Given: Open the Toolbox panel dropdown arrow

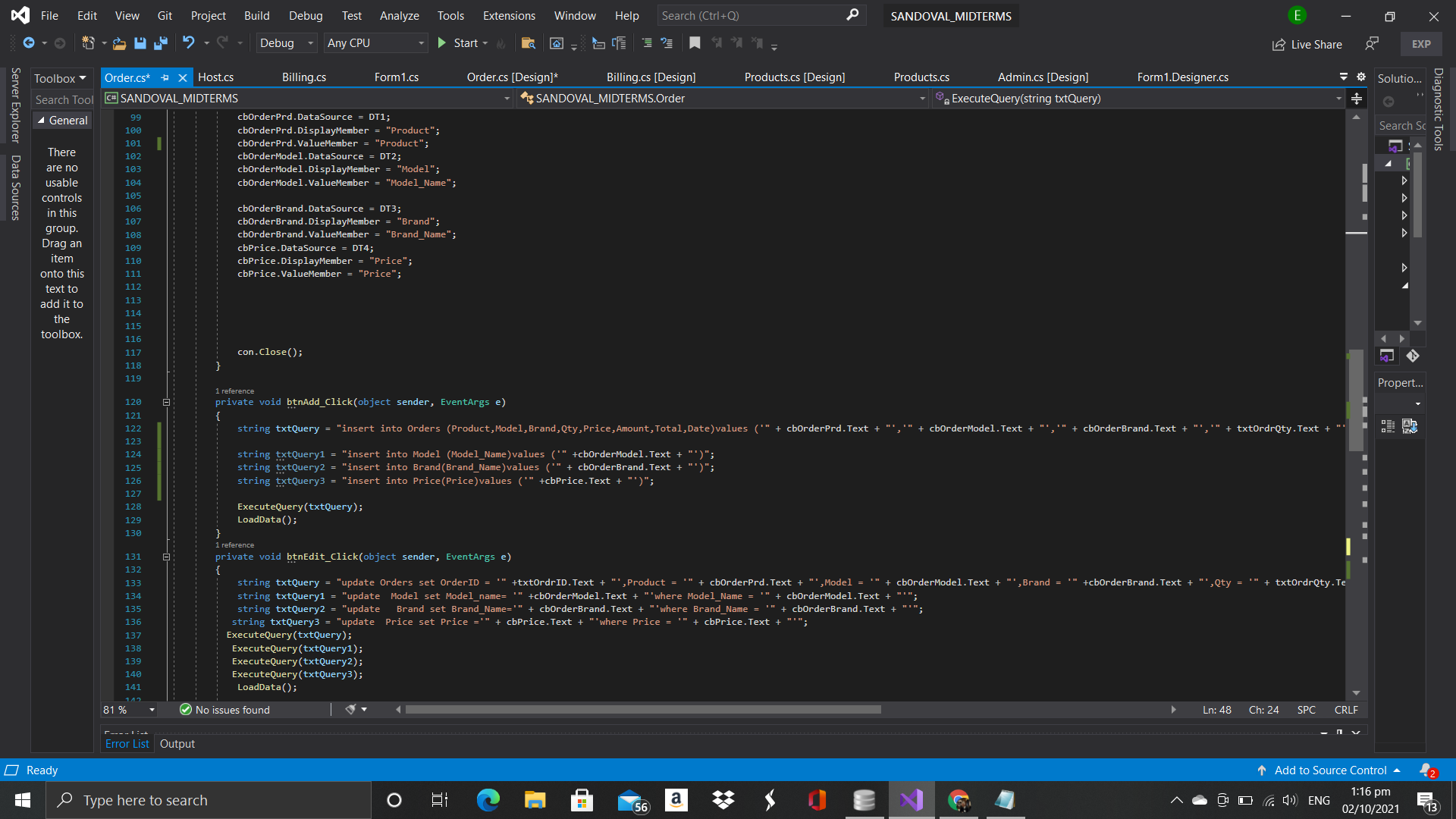Looking at the screenshot, I should [x=83, y=78].
